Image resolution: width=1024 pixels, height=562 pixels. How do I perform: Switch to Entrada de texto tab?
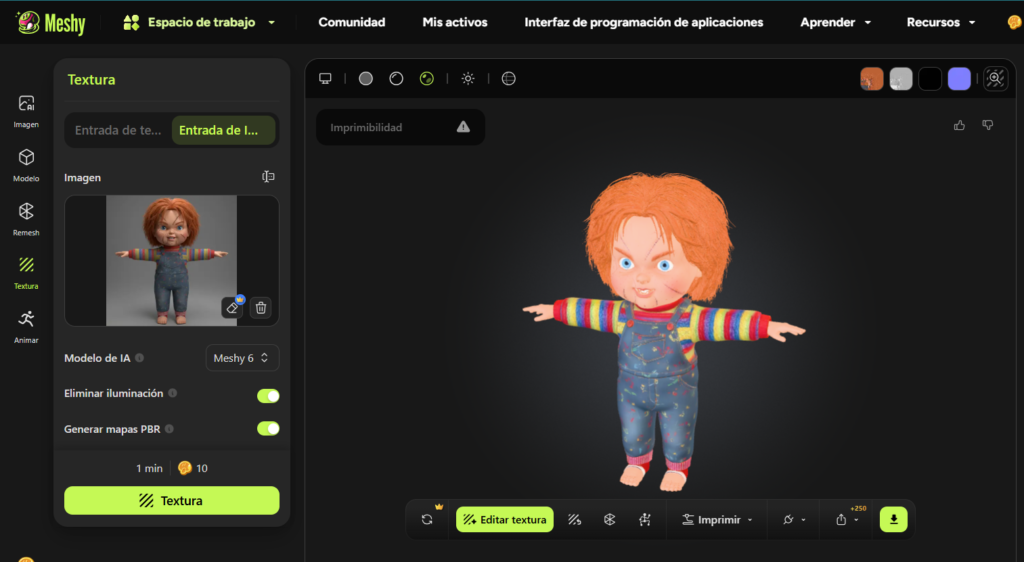118,130
